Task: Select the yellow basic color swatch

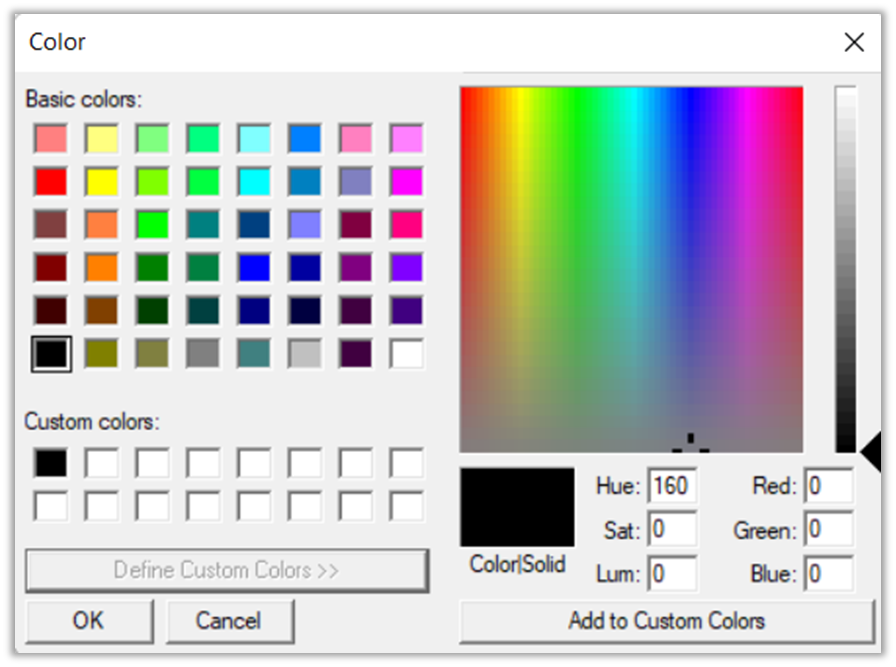Action: pos(101,181)
